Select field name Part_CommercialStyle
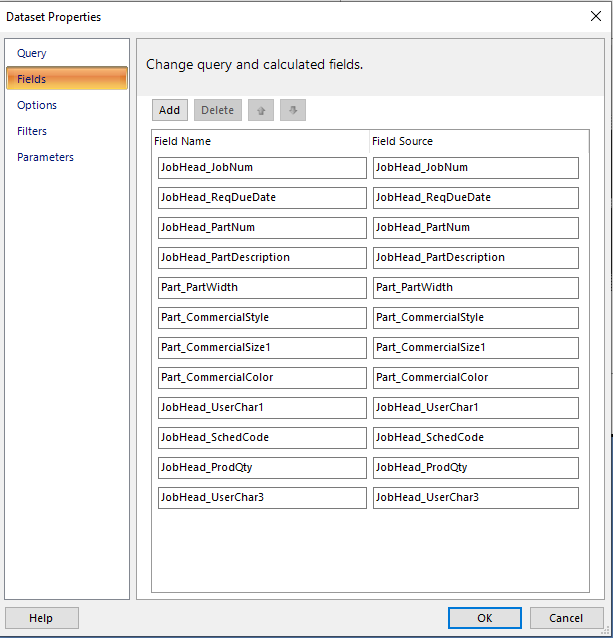The image size is (613, 638). point(262,318)
